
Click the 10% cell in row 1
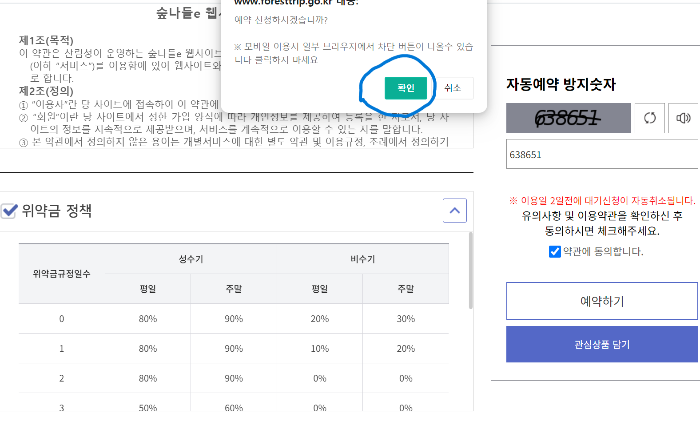click(320, 349)
